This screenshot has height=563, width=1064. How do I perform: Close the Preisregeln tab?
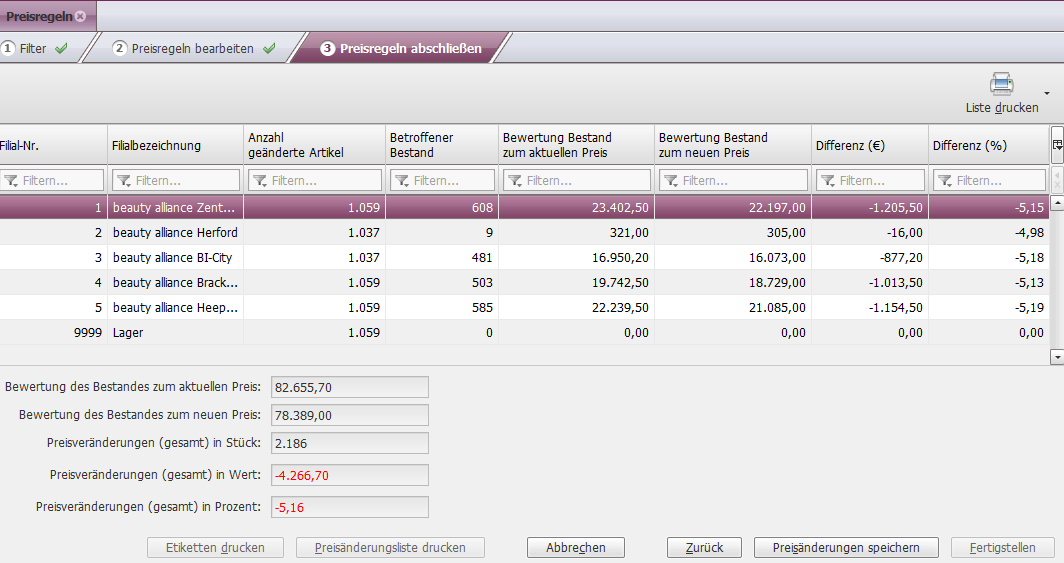[81, 16]
